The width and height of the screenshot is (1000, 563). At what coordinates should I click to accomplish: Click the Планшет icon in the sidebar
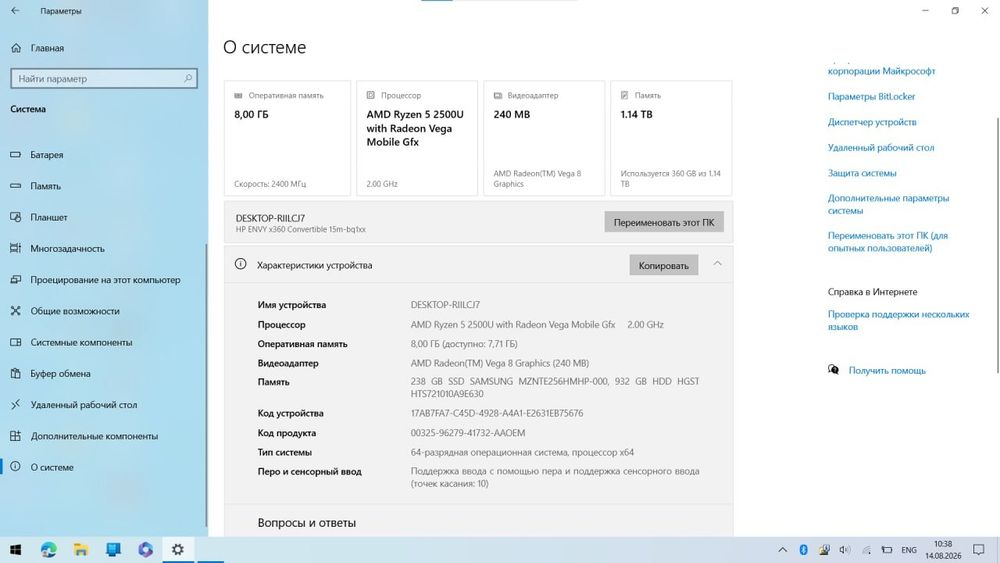(x=16, y=217)
